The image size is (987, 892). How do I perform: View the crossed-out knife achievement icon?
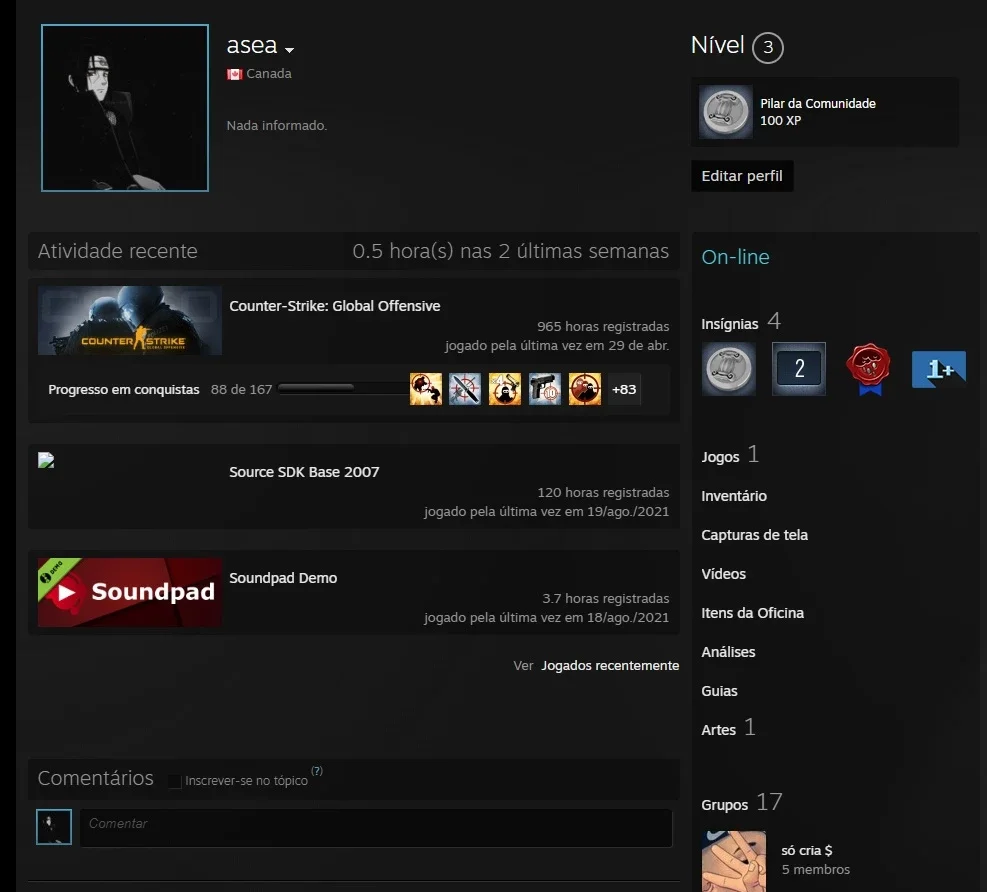465,389
